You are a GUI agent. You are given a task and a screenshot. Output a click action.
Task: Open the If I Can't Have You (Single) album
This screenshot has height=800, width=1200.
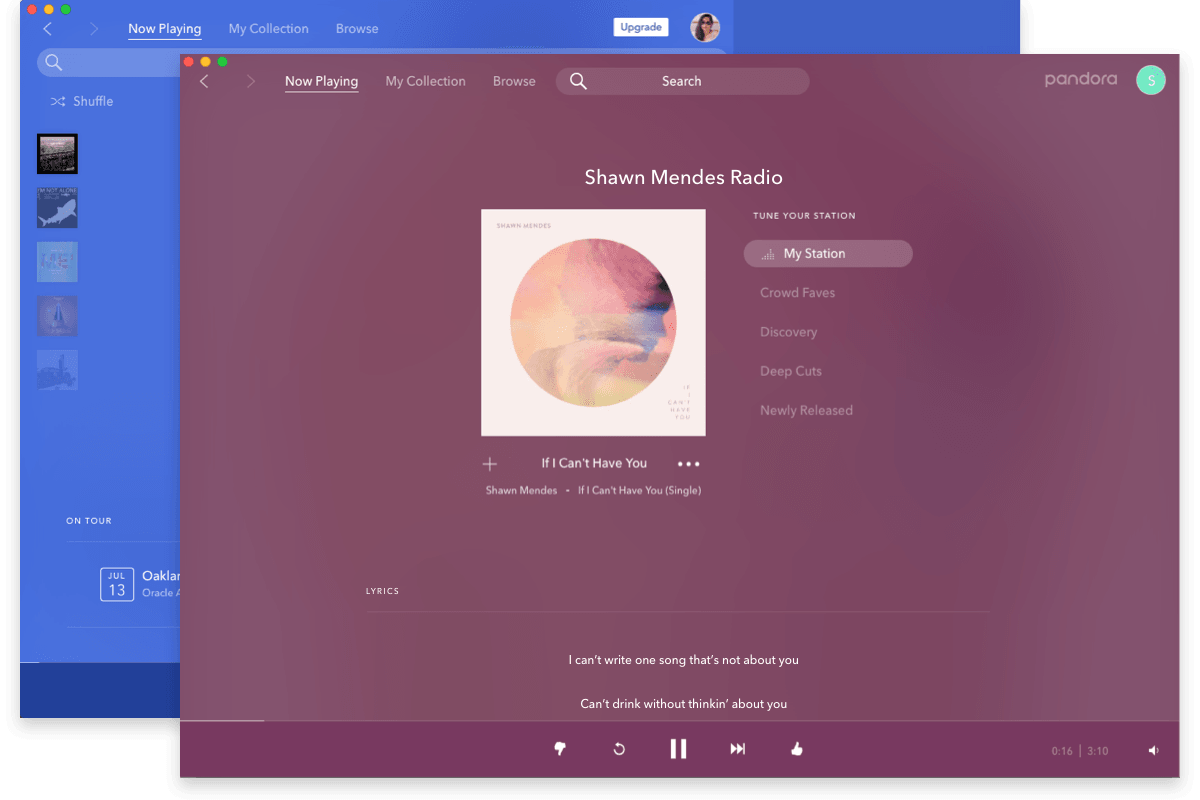click(x=638, y=490)
